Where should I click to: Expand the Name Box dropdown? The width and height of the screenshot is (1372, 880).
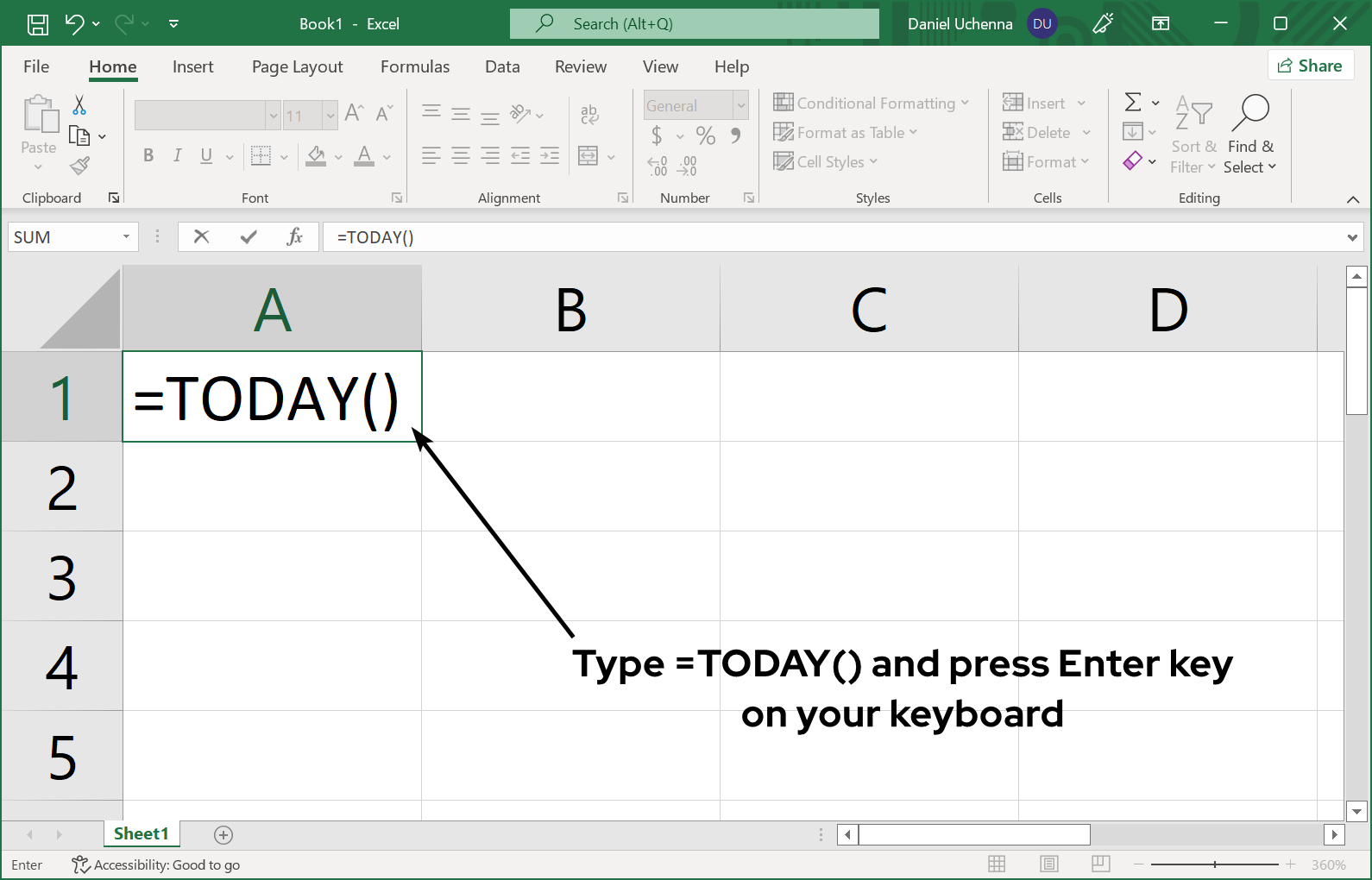(x=126, y=236)
